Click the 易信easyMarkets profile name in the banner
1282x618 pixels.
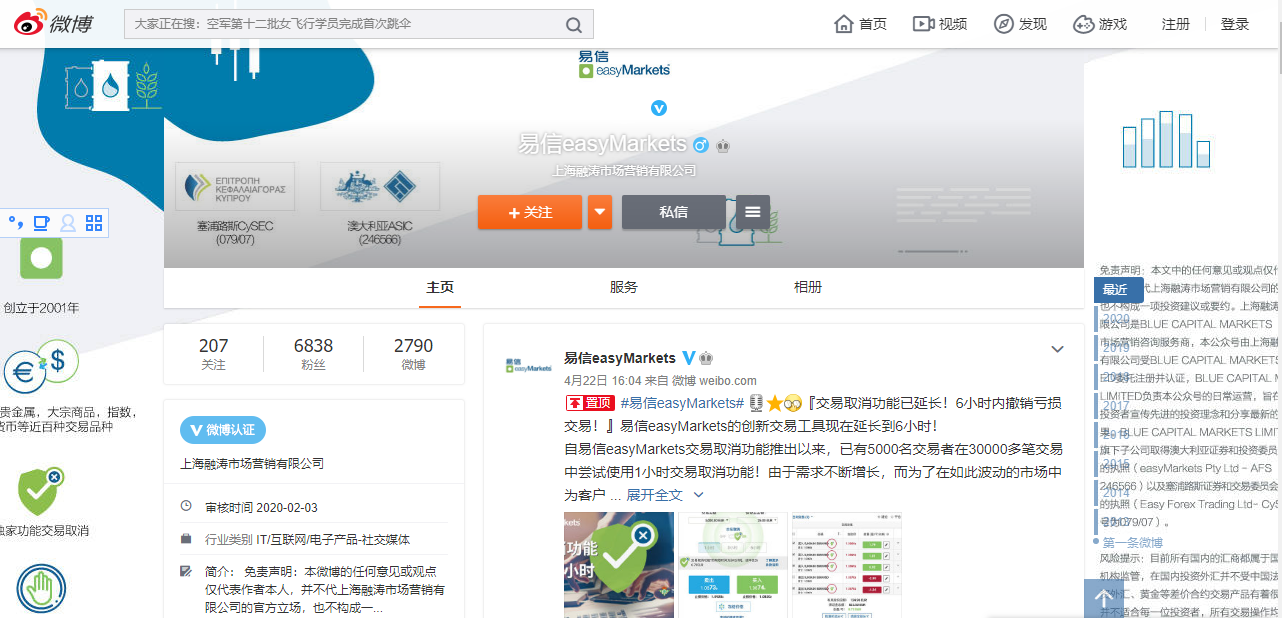coord(603,144)
